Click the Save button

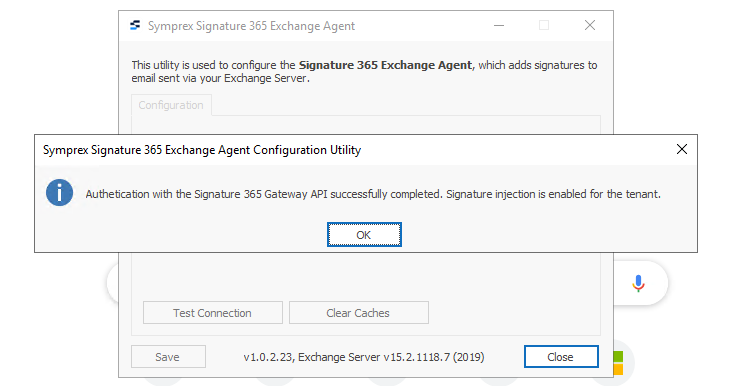click(168, 357)
